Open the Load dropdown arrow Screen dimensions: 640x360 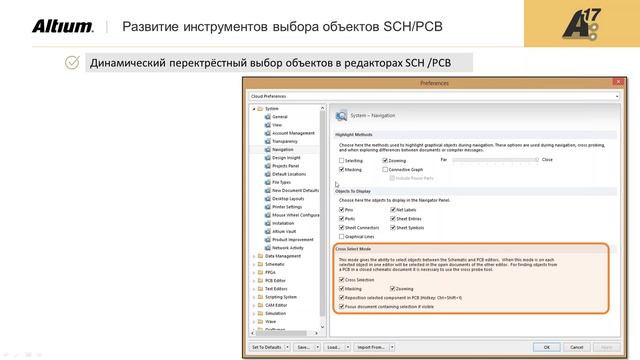click(x=348, y=347)
